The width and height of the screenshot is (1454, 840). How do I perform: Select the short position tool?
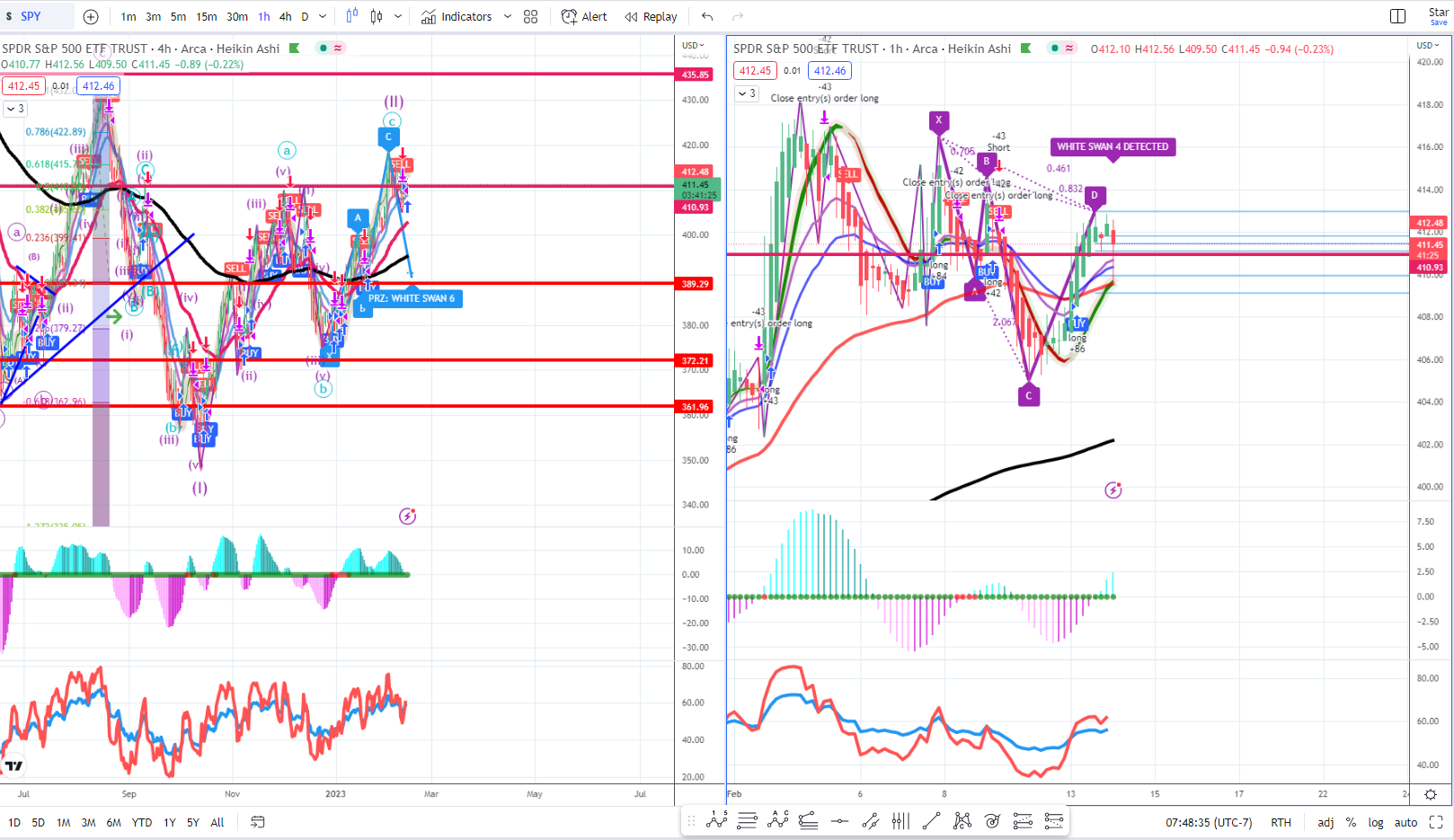1053,819
